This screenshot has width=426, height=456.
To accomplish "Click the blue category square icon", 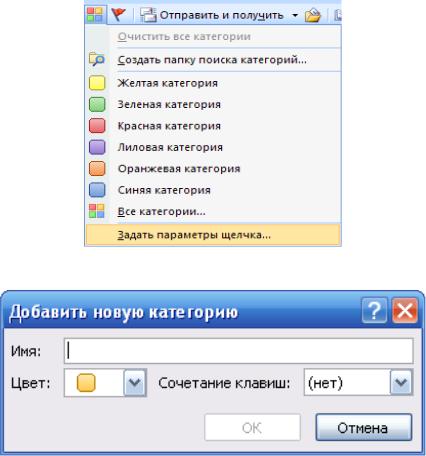I will tap(97, 190).
